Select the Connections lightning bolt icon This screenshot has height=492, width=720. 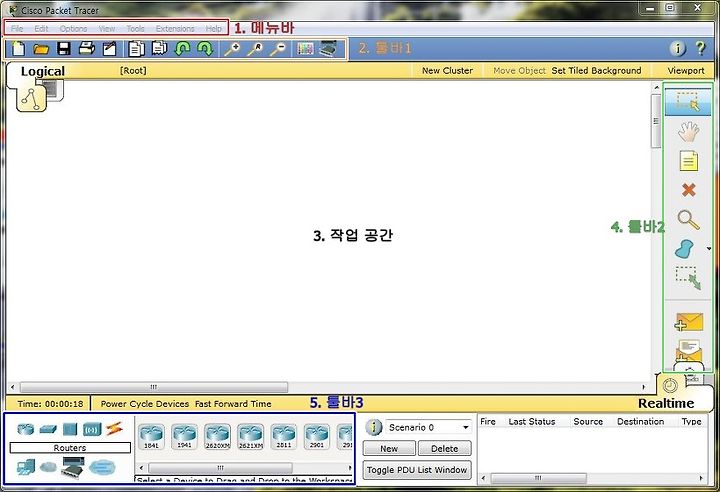tap(114, 429)
